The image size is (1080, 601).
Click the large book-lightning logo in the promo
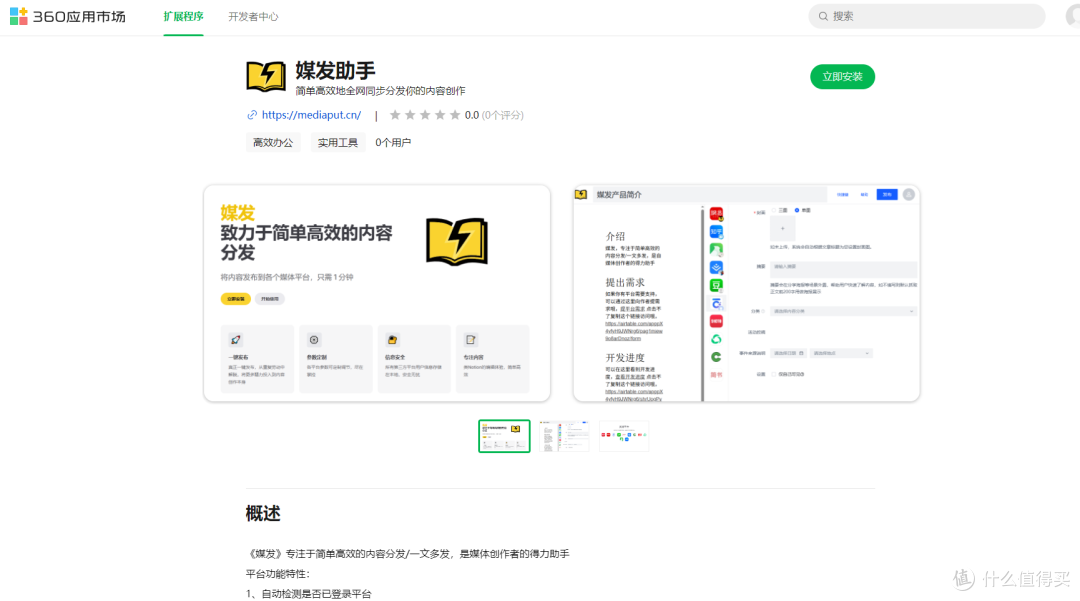(x=457, y=242)
